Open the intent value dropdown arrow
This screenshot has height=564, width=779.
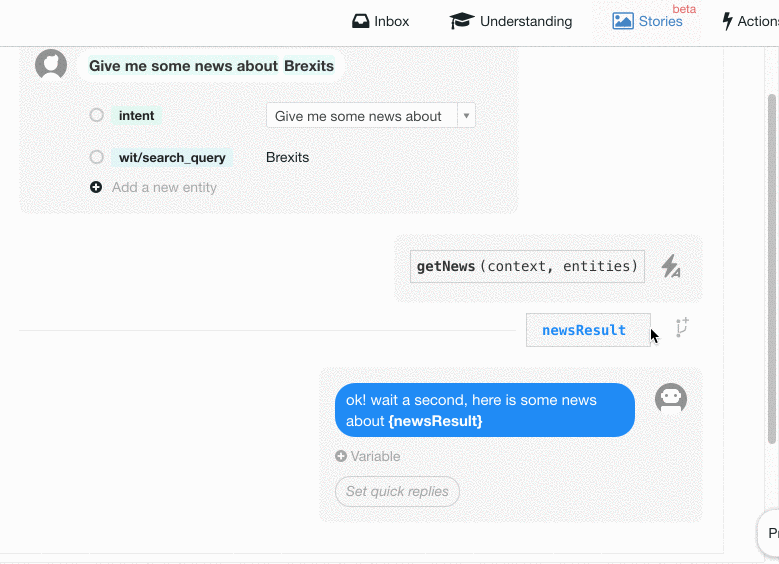click(466, 115)
